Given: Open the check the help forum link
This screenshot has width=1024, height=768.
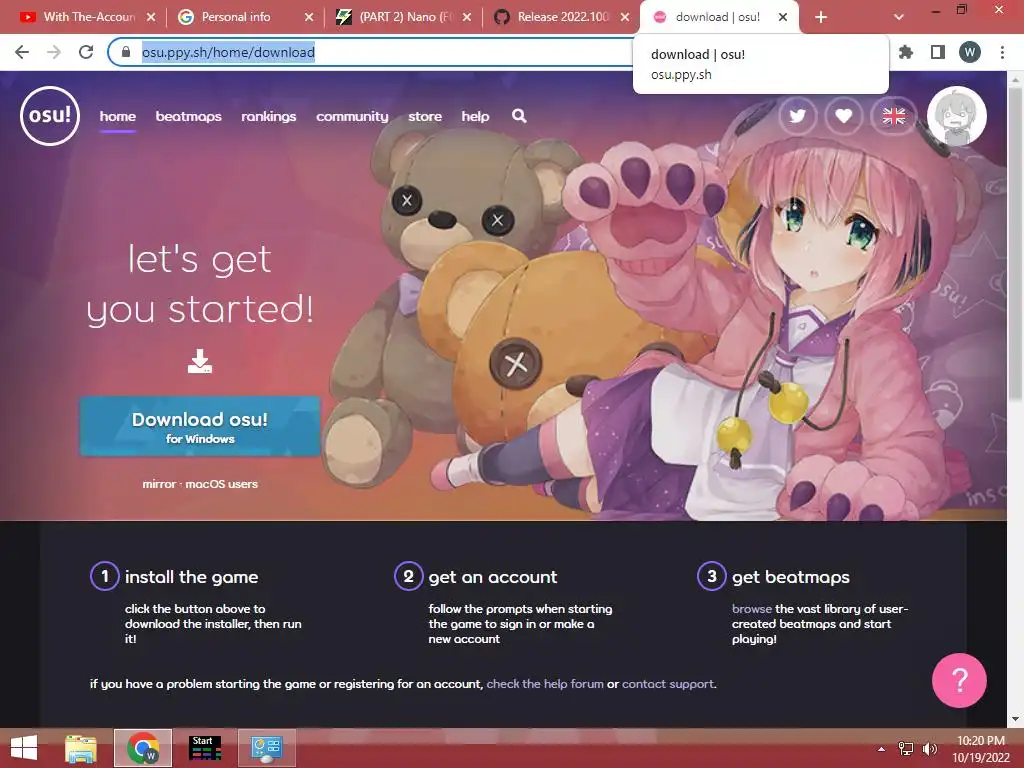Looking at the screenshot, I should (545, 684).
